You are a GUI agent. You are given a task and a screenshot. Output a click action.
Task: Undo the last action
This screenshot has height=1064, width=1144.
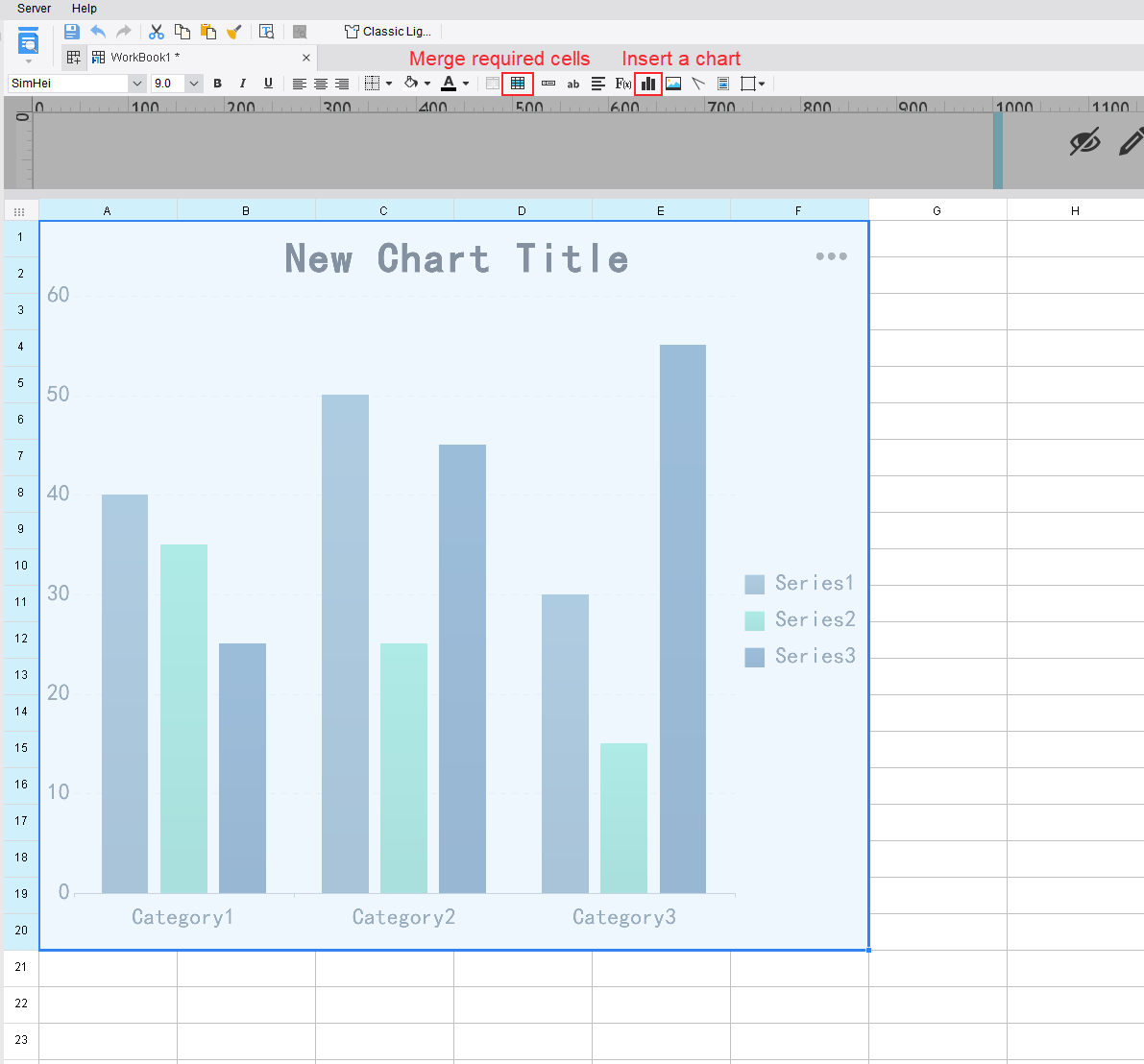pos(98,32)
